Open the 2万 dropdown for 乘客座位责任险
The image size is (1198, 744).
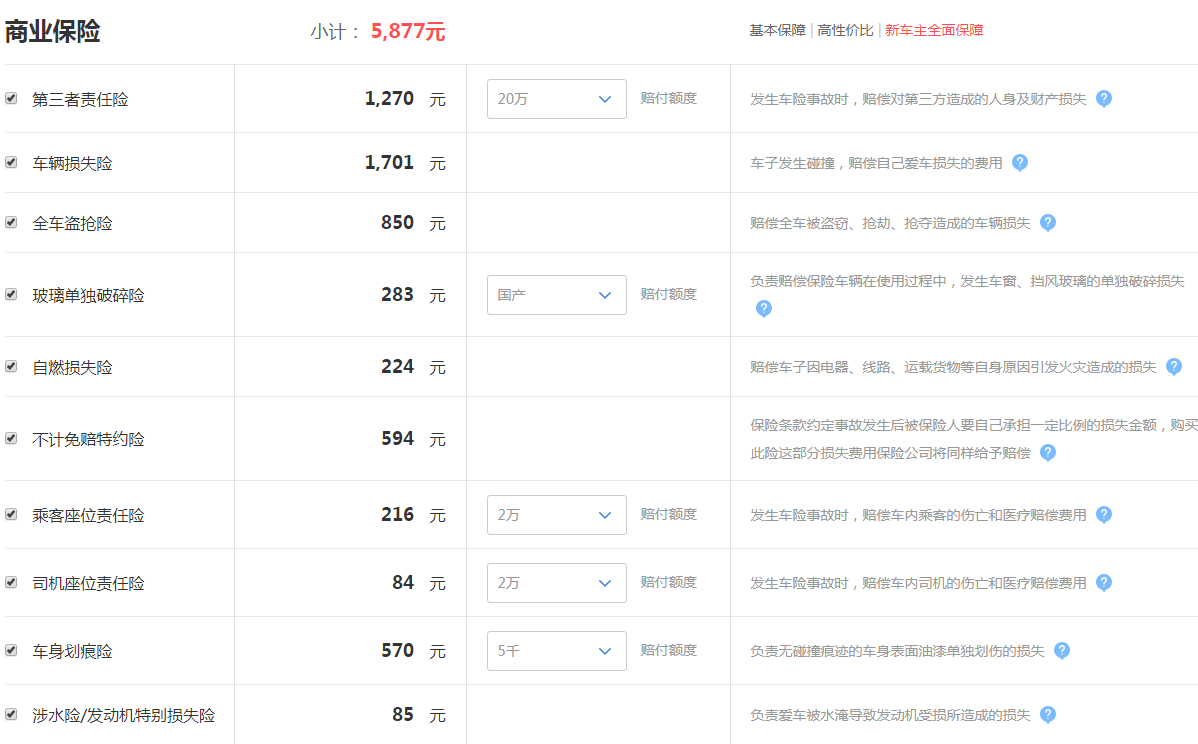click(x=556, y=515)
